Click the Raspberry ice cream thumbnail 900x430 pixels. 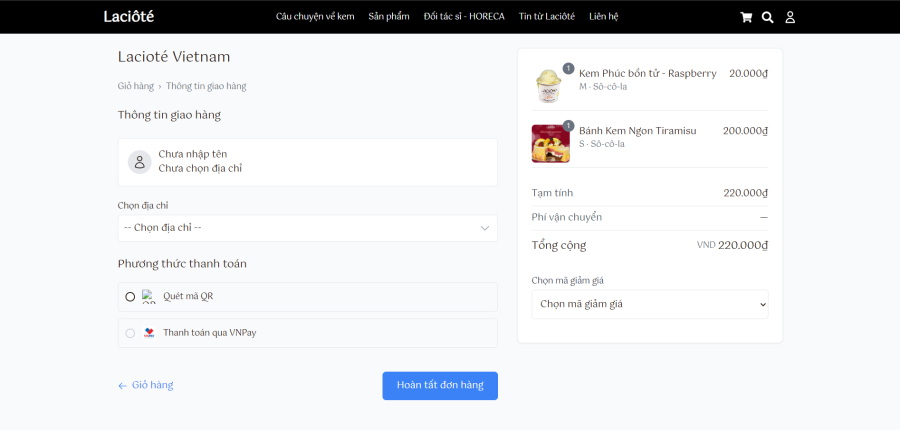(548, 86)
